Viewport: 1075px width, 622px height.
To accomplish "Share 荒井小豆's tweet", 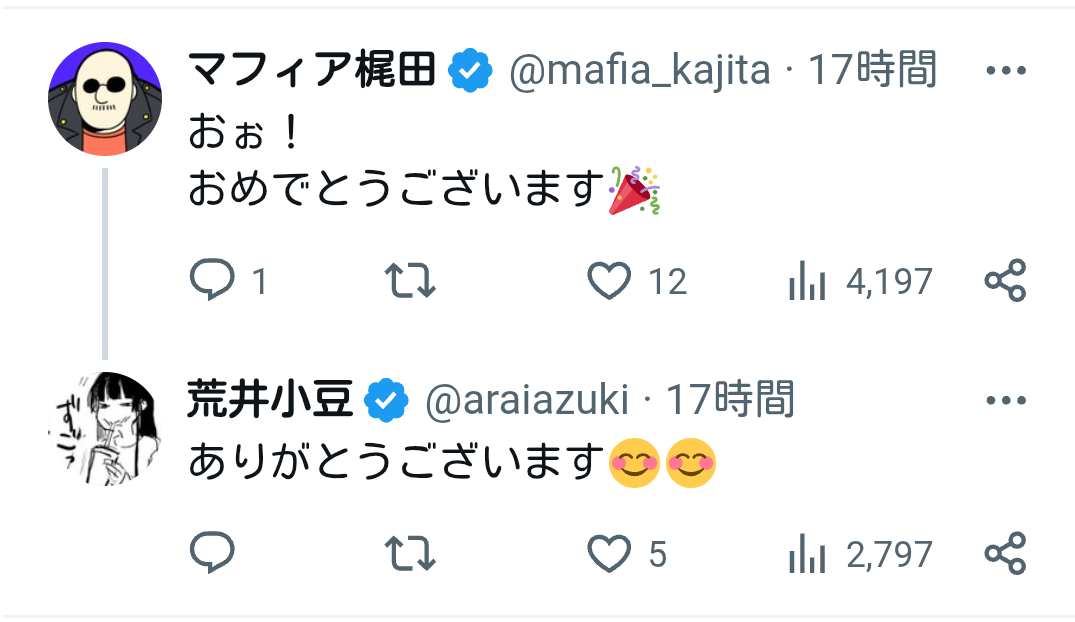I will [1005, 553].
